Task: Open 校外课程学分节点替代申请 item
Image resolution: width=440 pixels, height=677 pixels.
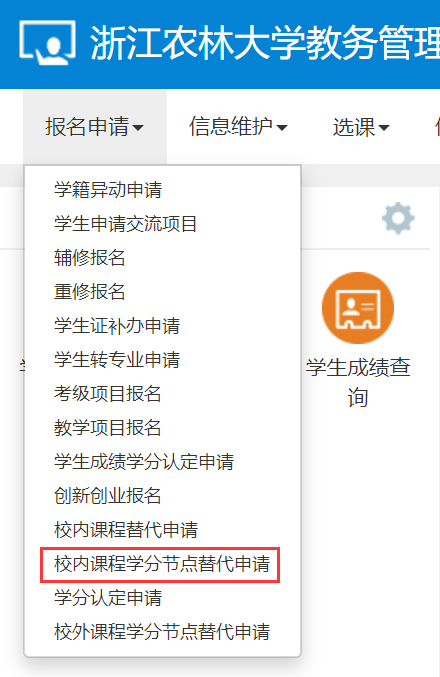Action: pyautogui.click(x=162, y=632)
